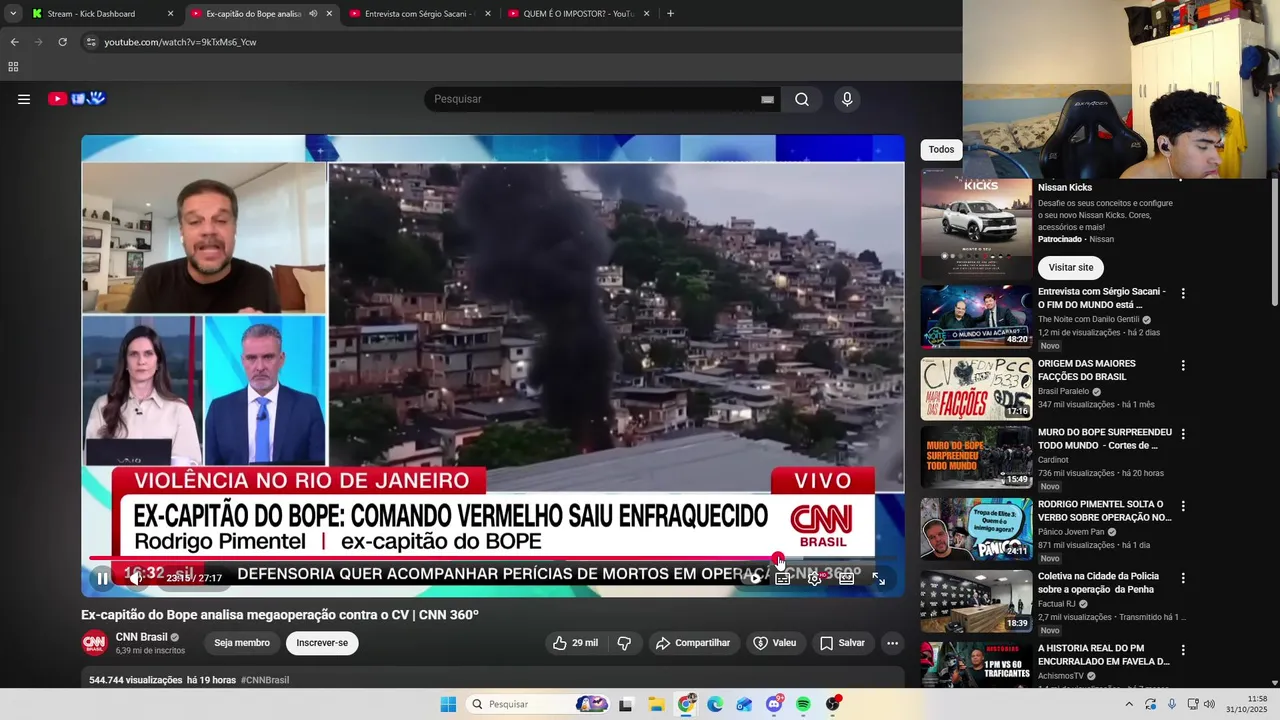Click the taskbar Pesquisar search box
The width and height of the screenshot is (1280, 720).
[x=538, y=704]
